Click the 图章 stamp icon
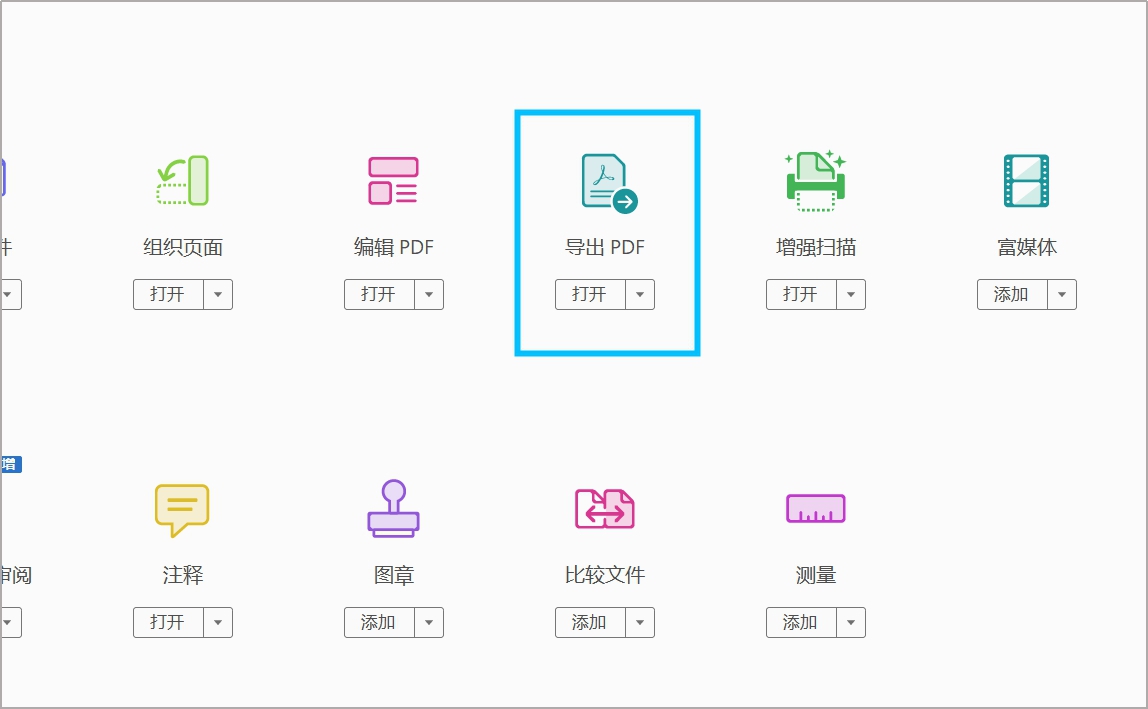The height and width of the screenshot is (709, 1148). [x=393, y=508]
